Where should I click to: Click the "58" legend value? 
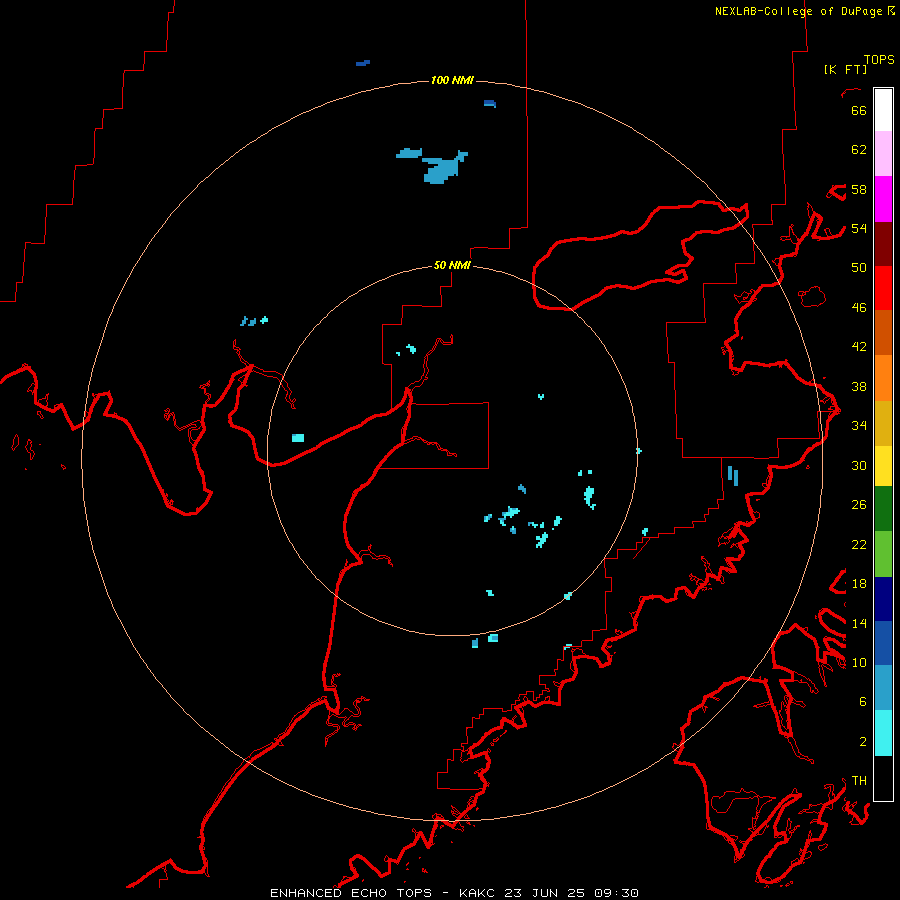tap(859, 189)
